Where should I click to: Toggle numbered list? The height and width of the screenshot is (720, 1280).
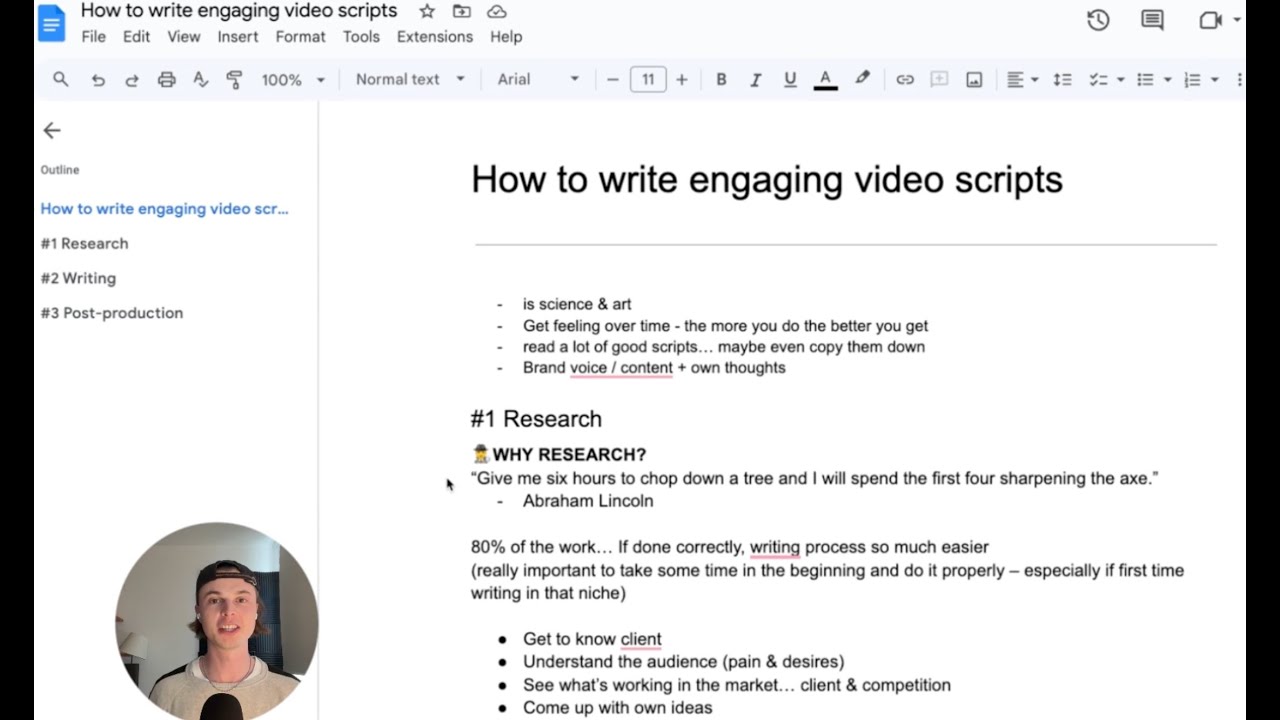tap(1192, 79)
